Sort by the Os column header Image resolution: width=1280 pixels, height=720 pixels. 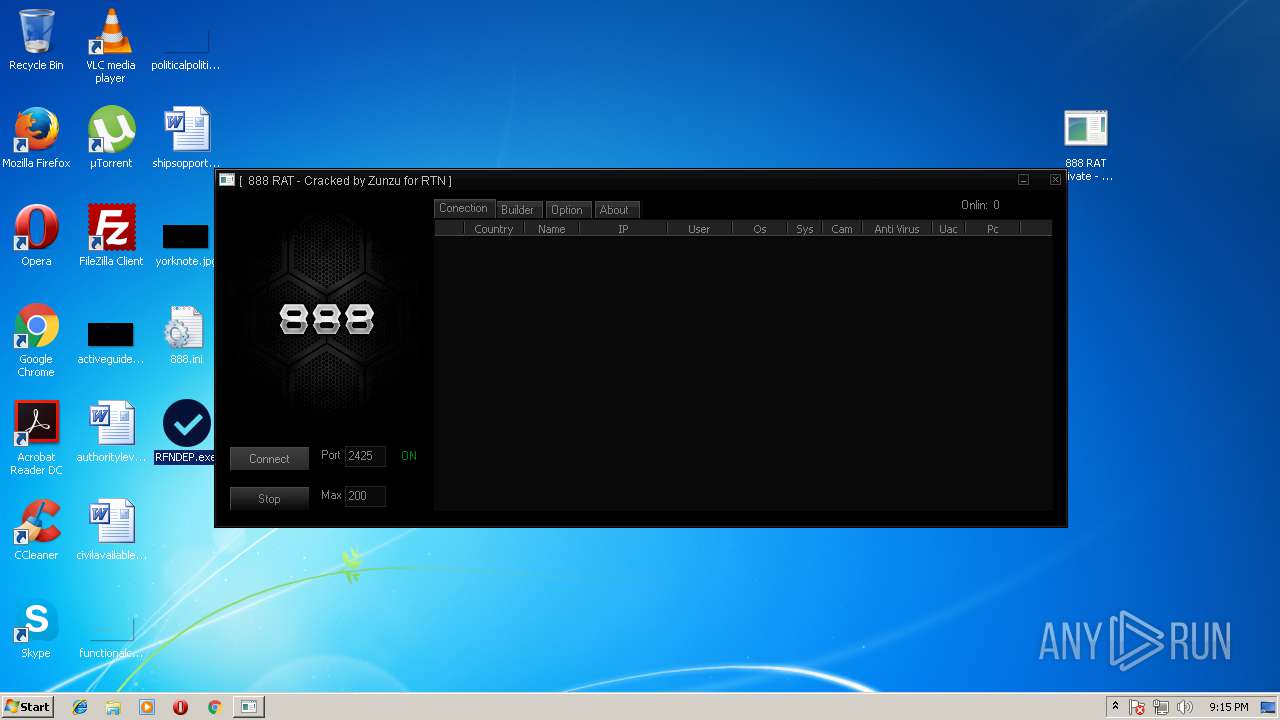tap(760, 229)
